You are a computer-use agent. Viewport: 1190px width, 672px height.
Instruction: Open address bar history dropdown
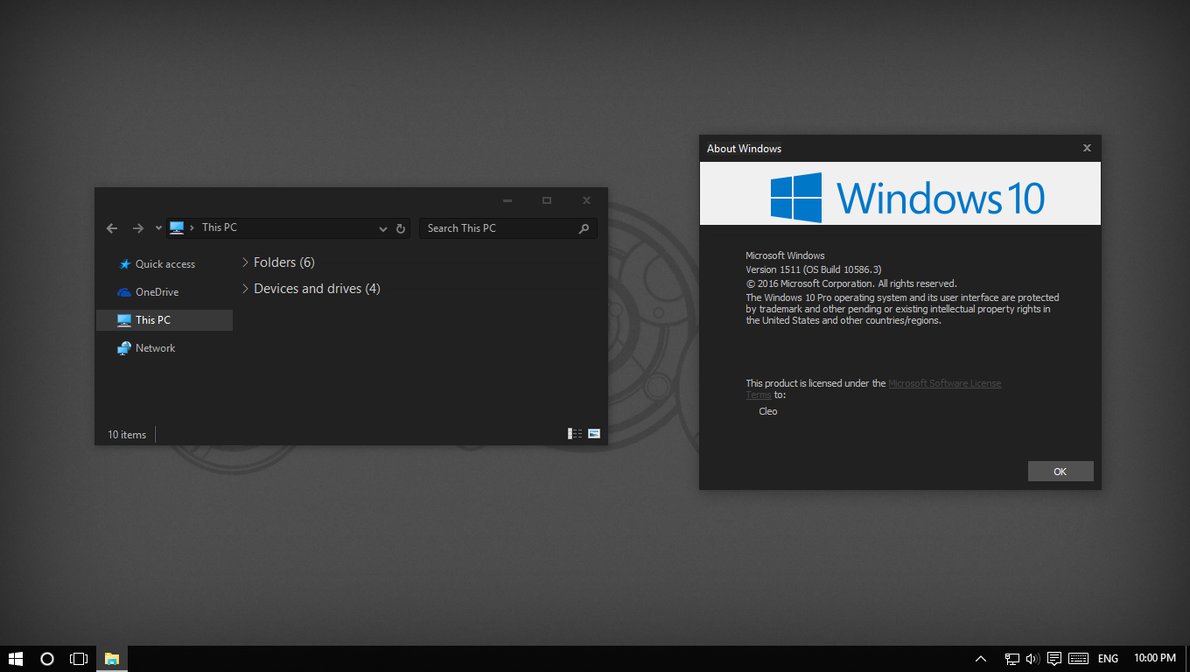click(x=382, y=229)
